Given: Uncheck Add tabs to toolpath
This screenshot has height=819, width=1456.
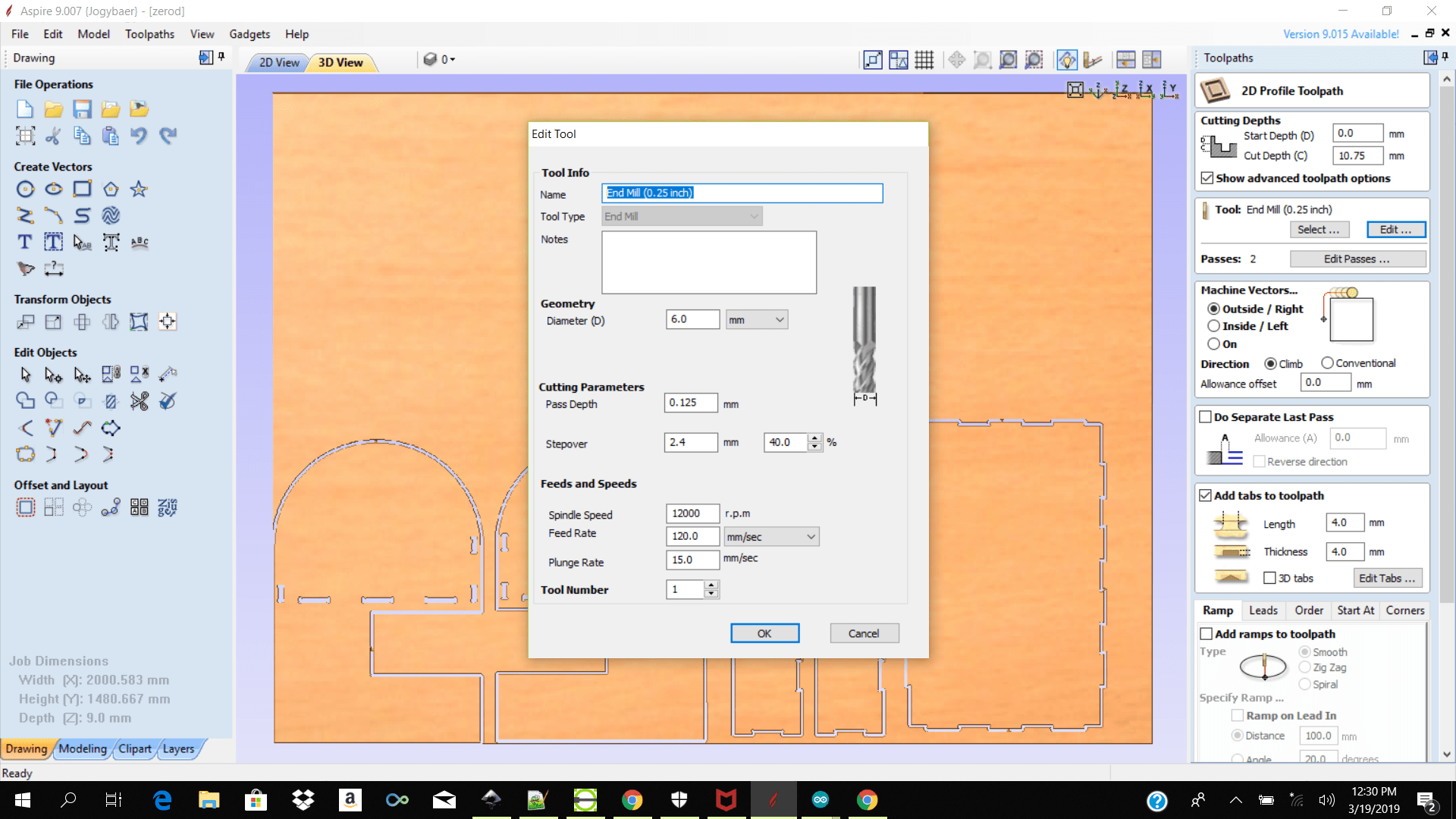Looking at the screenshot, I should point(1205,495).
